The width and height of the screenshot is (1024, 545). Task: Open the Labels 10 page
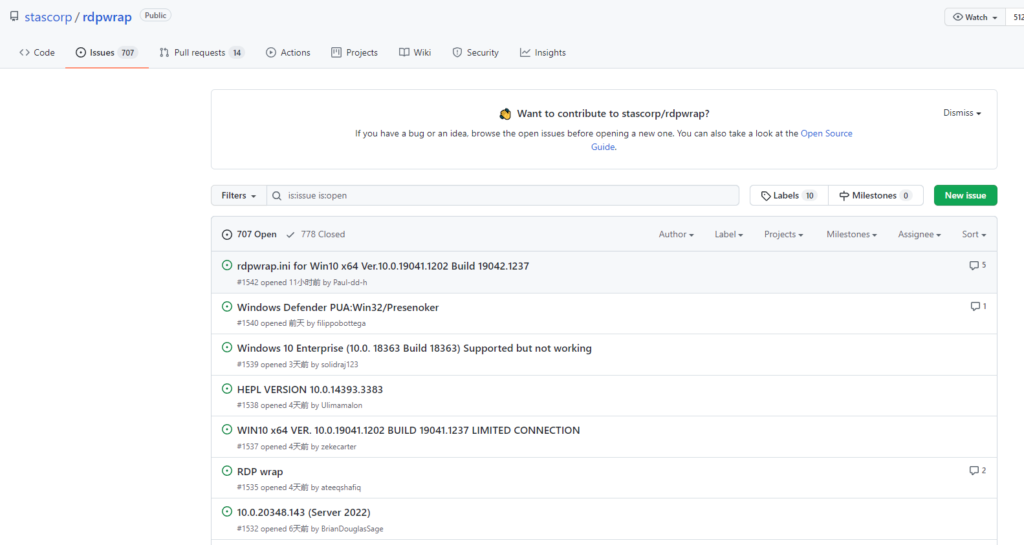click(789, 195)
